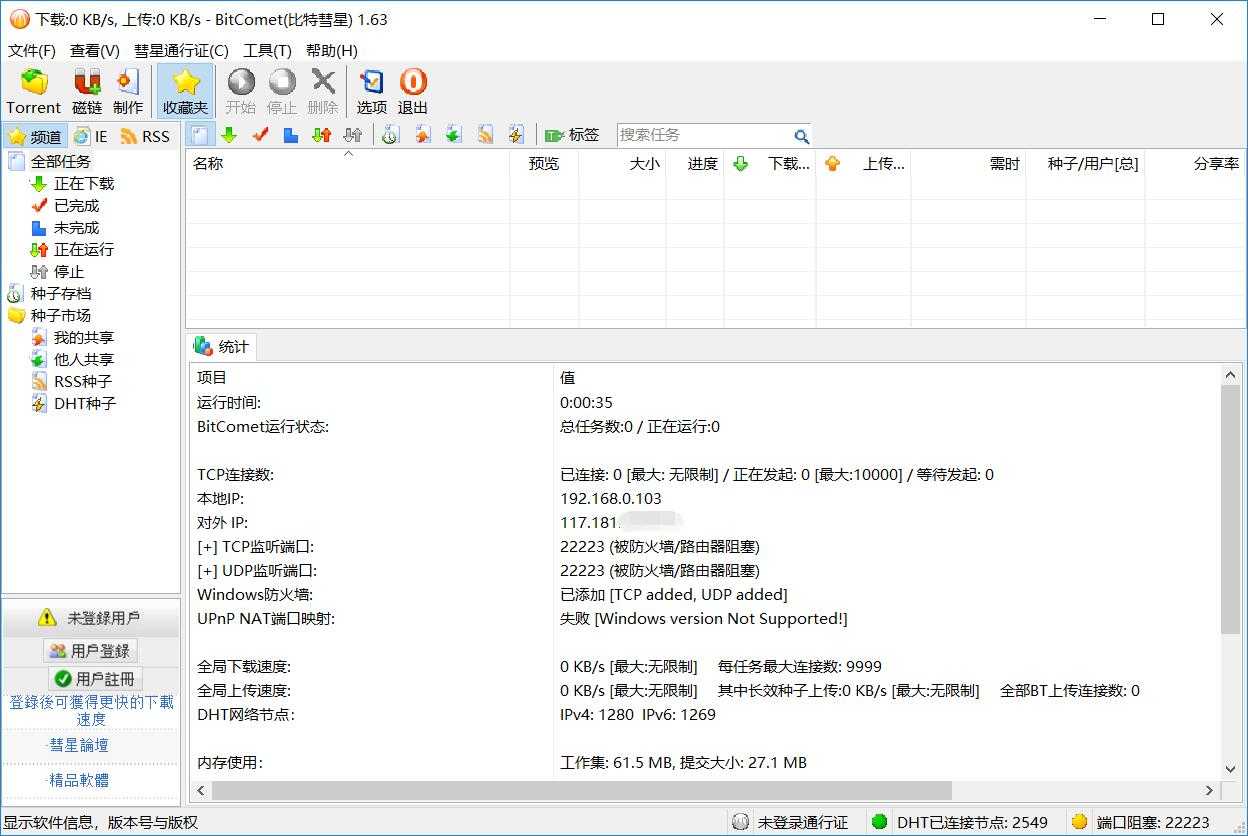Select the 制作 torrent maker icon

128,90
